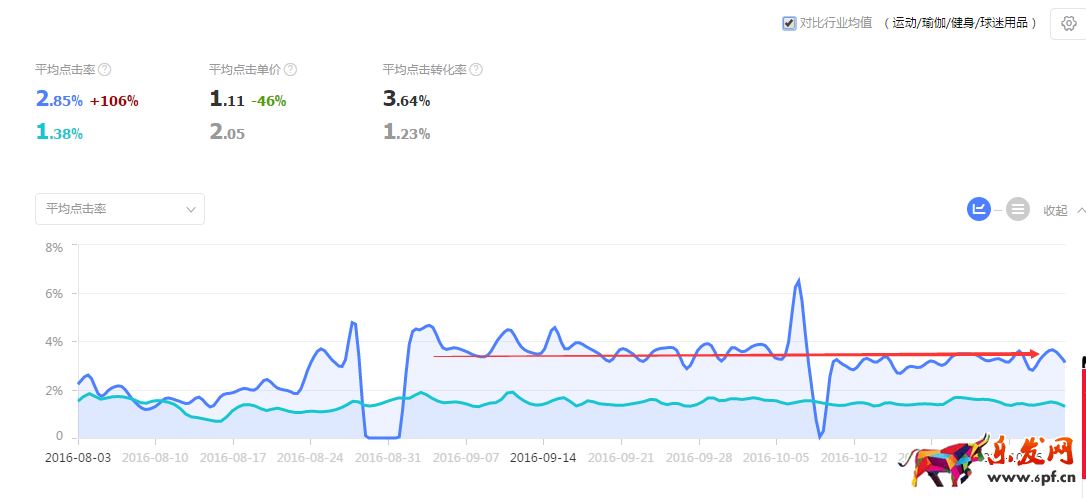The height and width of the screenshot is (498, 1086).
Task: Switch to line chart view icon
Action: 978,209
